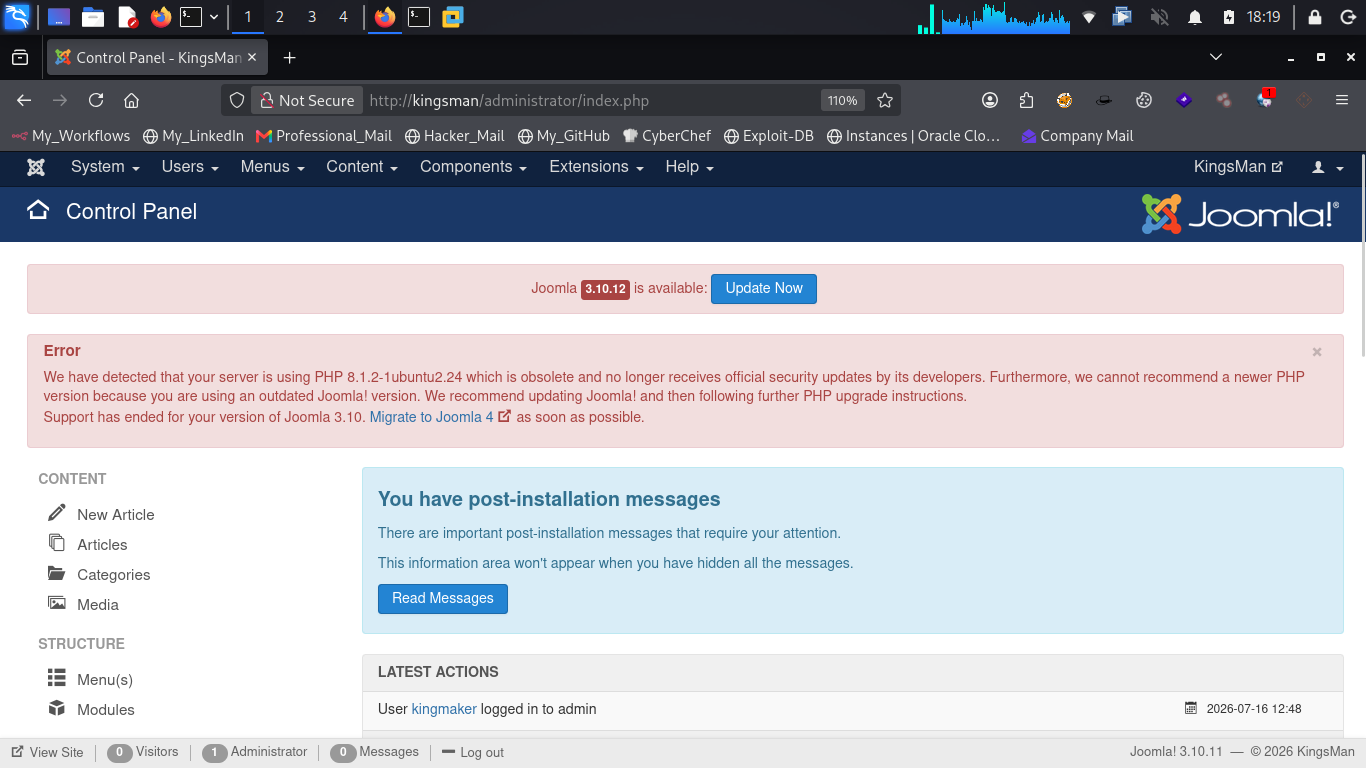Click the muted volume tray icon

click(1160, 17)
